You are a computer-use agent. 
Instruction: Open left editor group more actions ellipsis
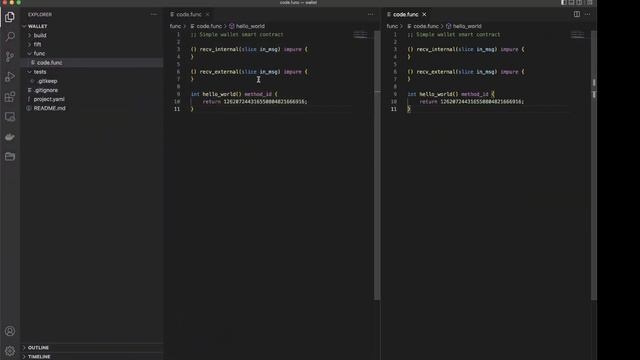370,14
